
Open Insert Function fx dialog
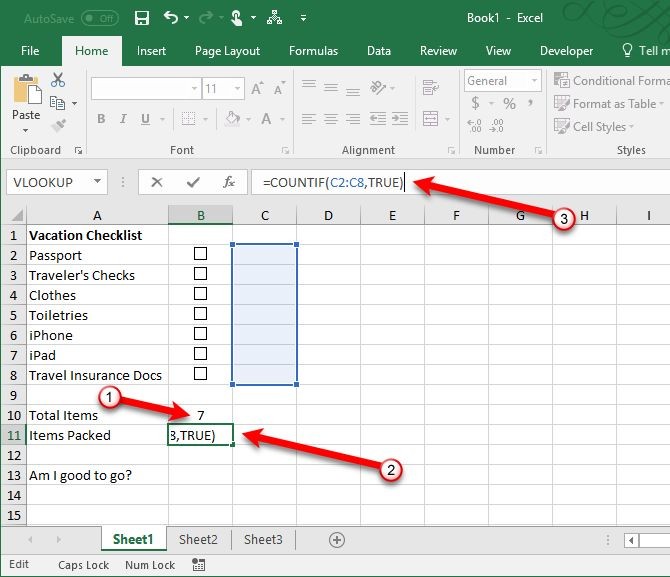(229, 183)
